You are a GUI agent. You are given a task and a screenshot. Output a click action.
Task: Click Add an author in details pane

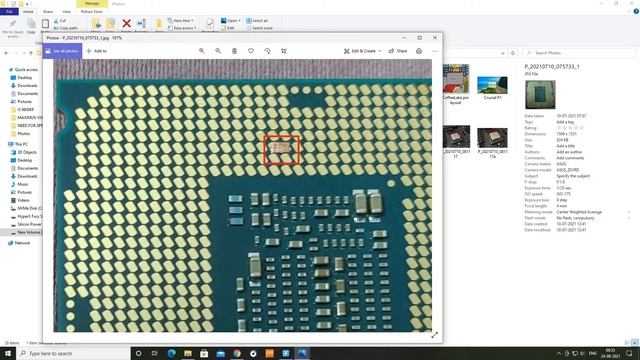tap(569, 152)
